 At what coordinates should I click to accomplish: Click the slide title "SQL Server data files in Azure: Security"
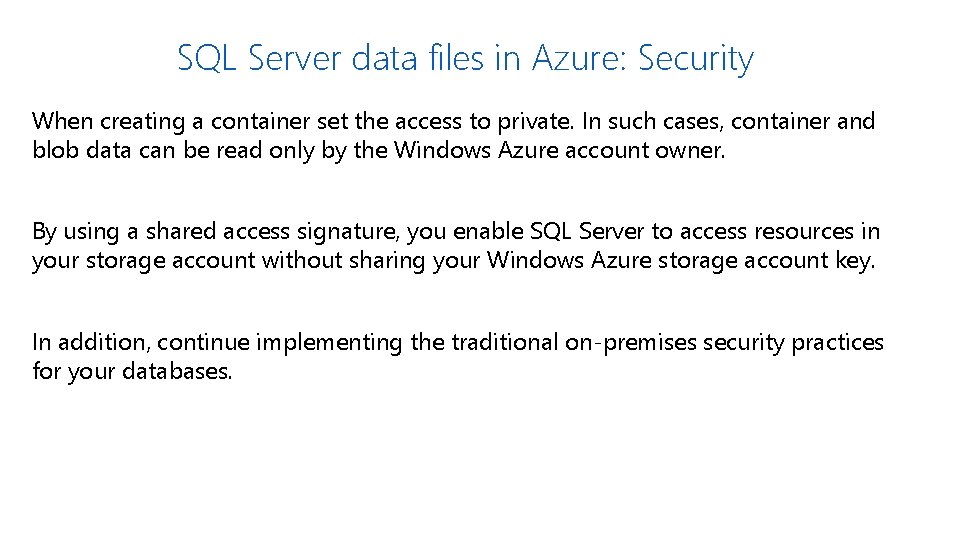click(x=465, y=59)
